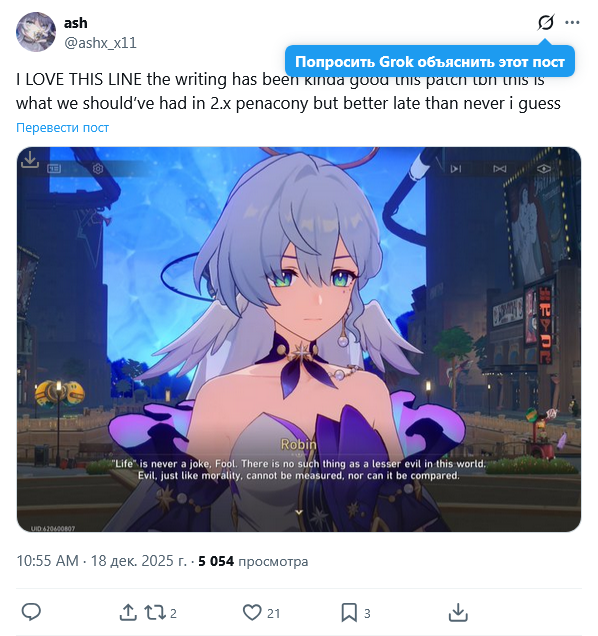Toggle the in-game hide UI eye icon

tap(544, 168)
